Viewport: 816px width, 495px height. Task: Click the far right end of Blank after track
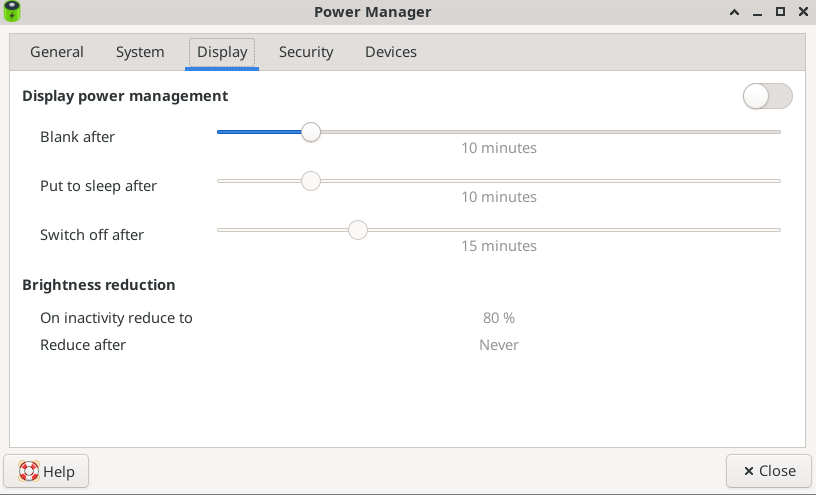[776, 132]
